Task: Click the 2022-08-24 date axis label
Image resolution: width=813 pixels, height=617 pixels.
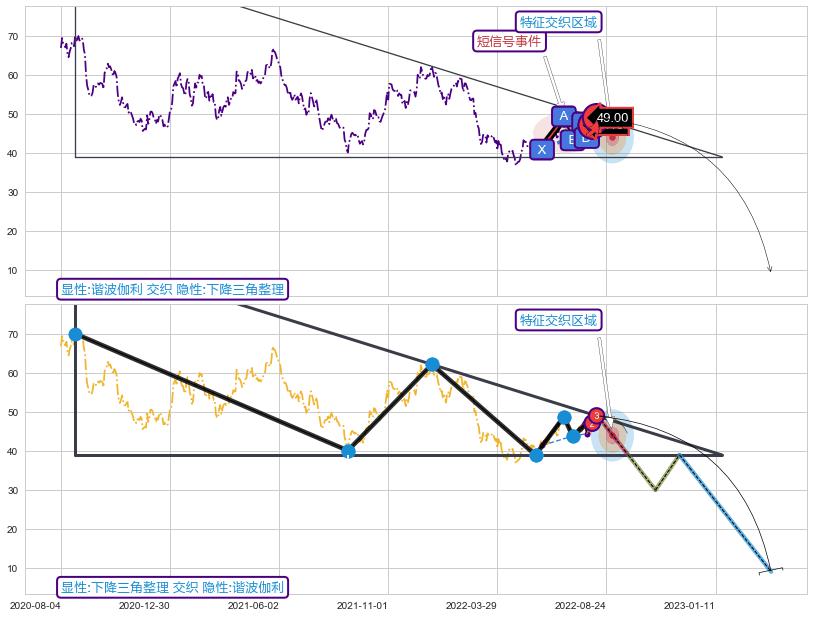Action: click(579, 605)
